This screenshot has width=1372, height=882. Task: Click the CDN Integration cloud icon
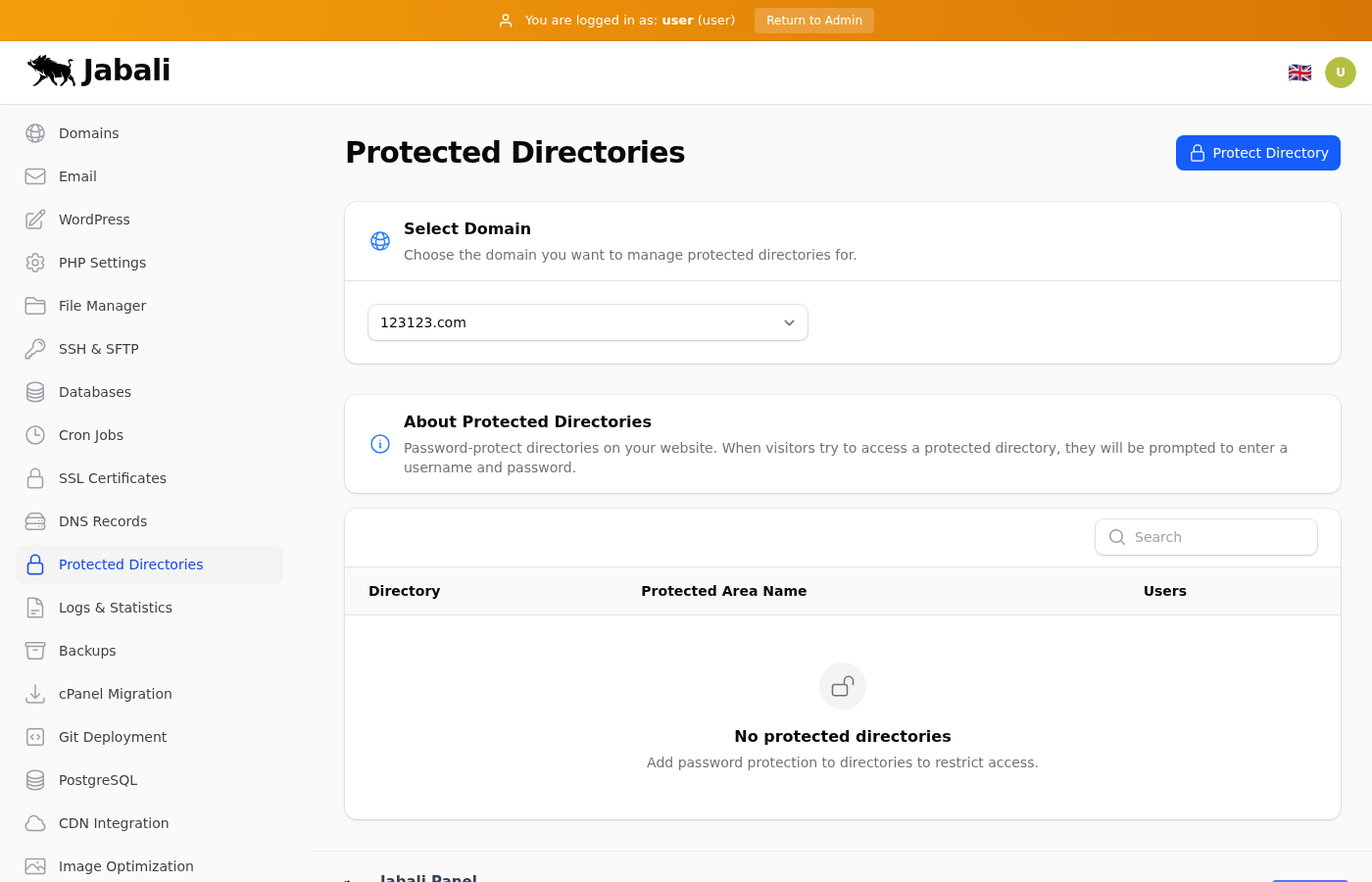pyautogui.click(x=35, y=823)
